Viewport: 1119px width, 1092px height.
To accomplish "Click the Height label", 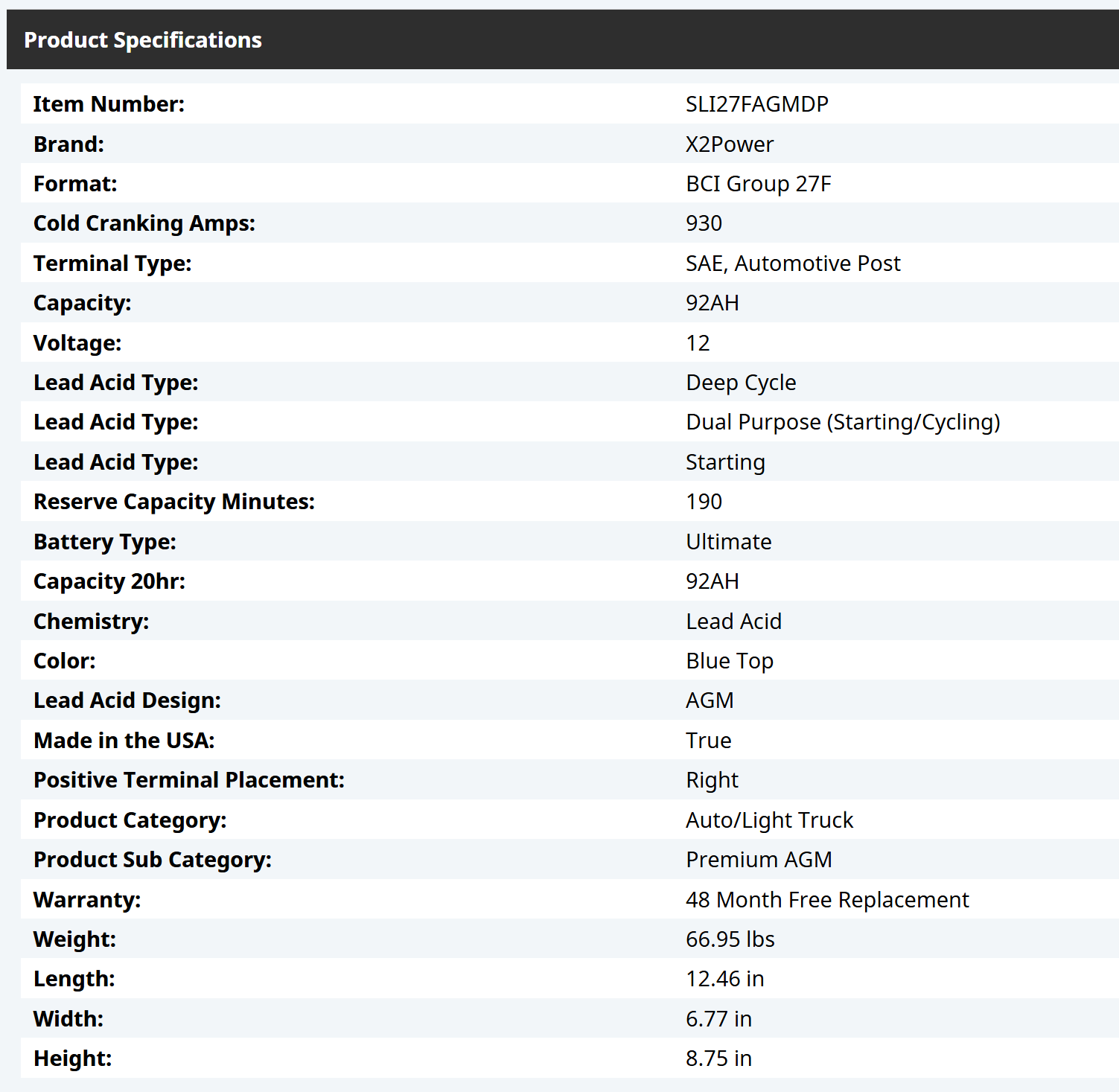I will click(x=73, y=1059).
